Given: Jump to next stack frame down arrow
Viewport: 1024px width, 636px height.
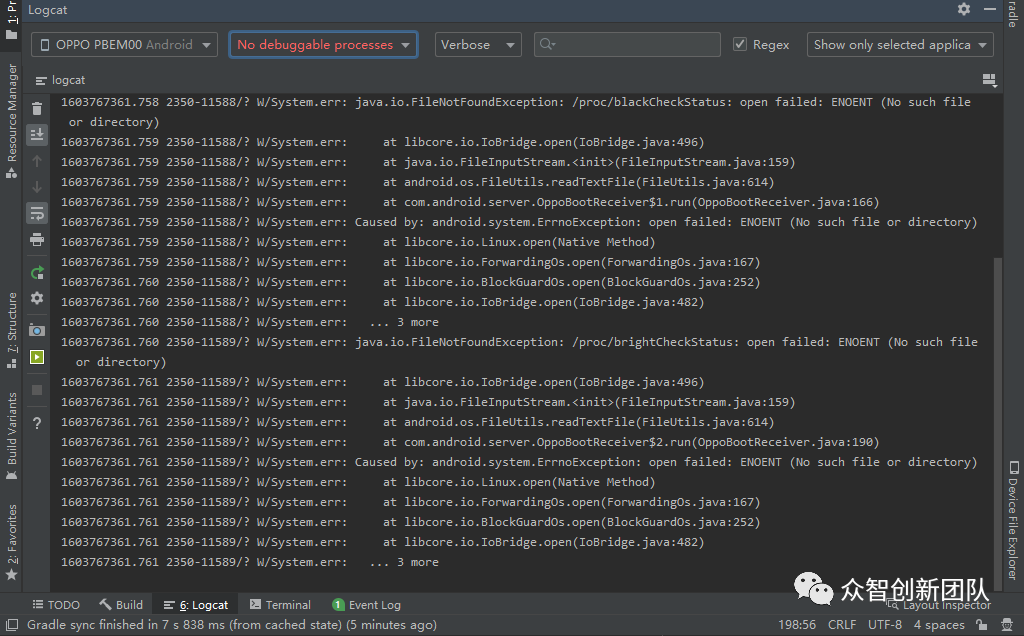Looking at the screenshot, I should click(x=37, y=187).
